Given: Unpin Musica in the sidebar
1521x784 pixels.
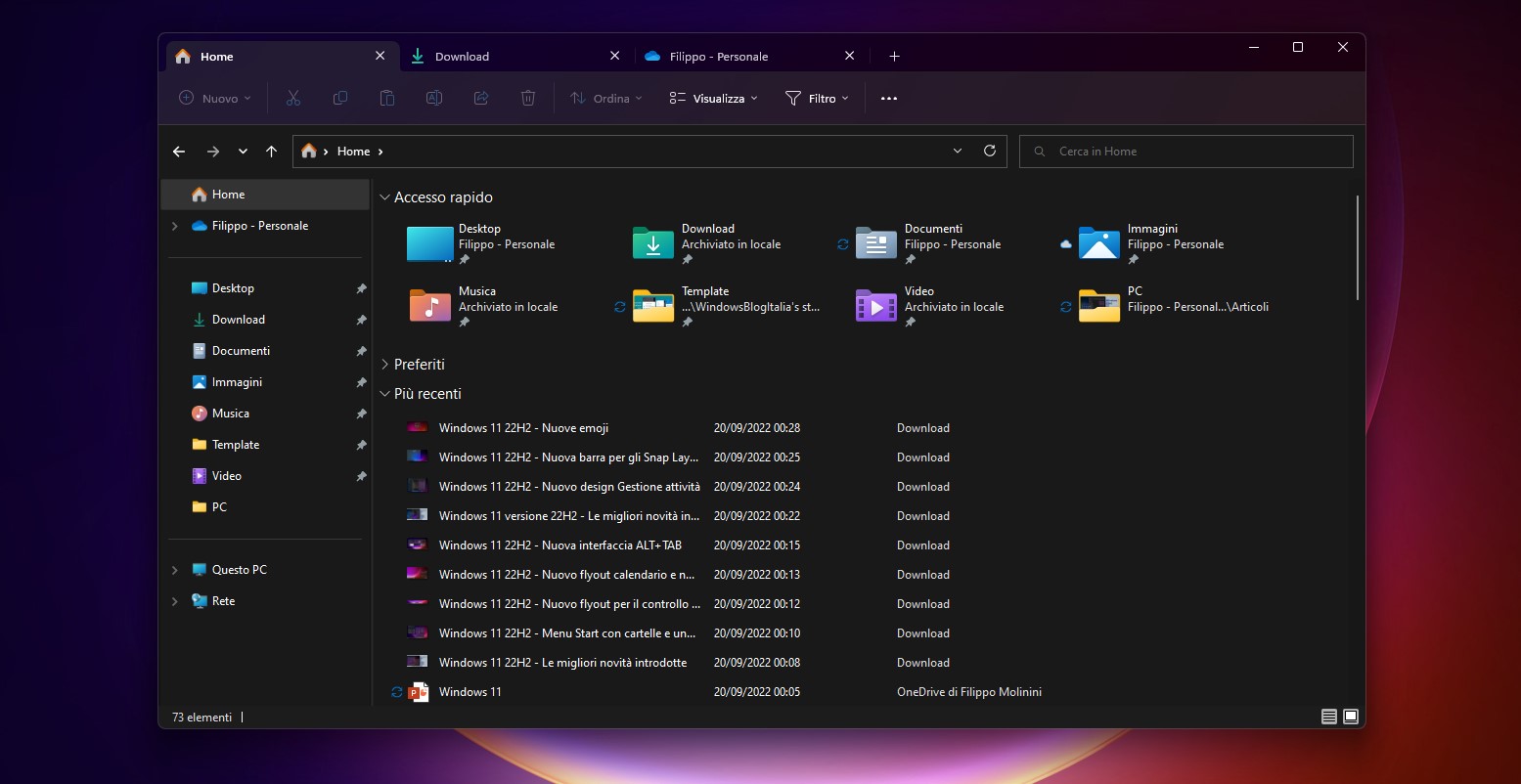Looking at the screenshot, I should pos(361,414).
